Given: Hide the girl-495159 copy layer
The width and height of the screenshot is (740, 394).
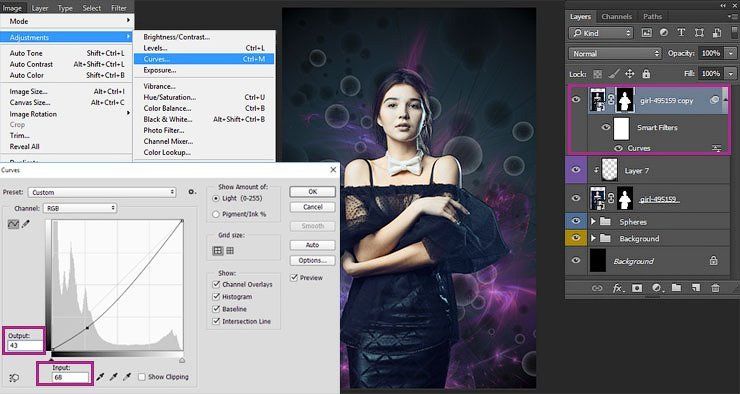Looking at the screenshot, I should [576, 100].
